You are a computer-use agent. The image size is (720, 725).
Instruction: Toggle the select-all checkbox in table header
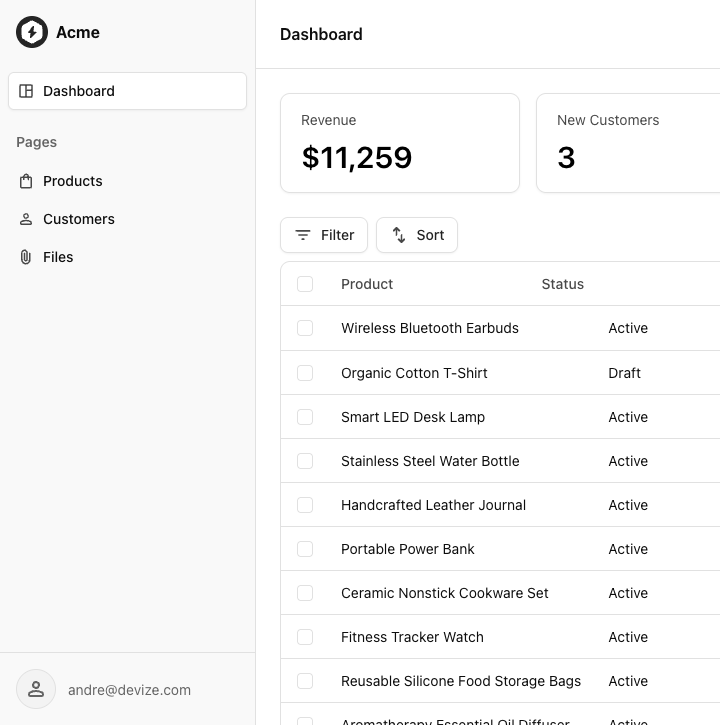[305, 284]
